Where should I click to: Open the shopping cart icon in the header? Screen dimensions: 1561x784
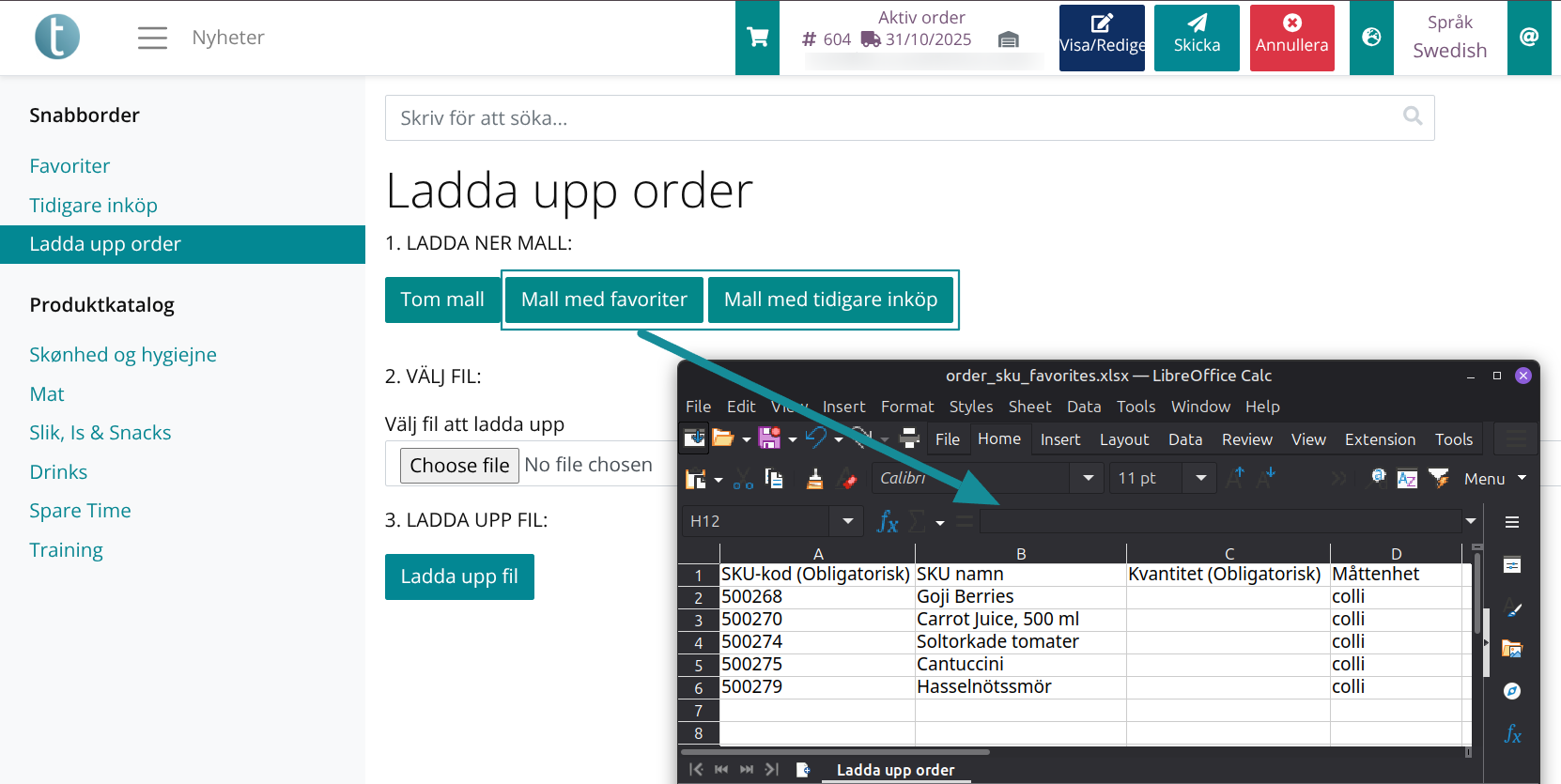[x=757, y=38]
